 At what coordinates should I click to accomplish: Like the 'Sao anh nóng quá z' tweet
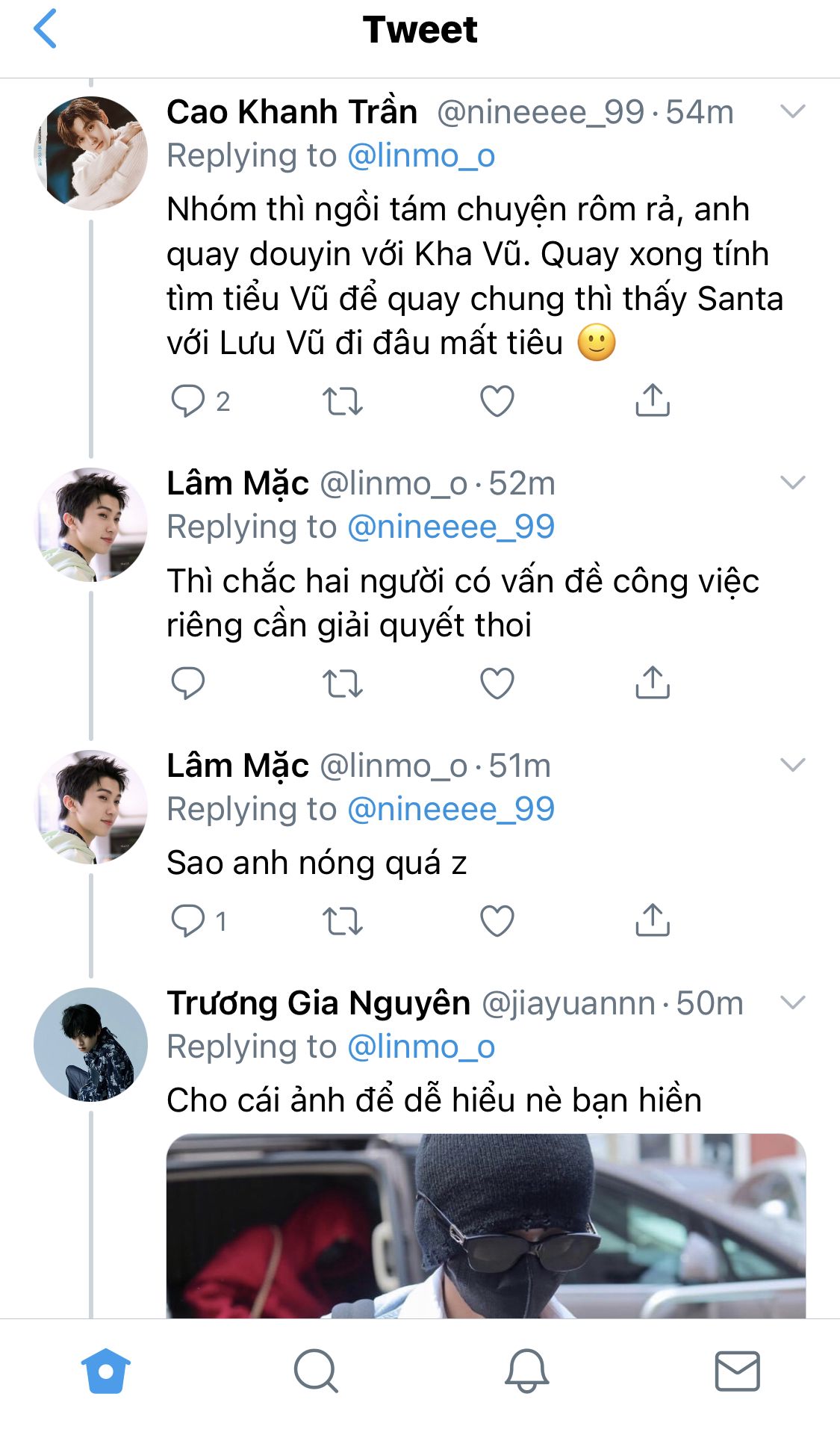click(x=497, y=920)
